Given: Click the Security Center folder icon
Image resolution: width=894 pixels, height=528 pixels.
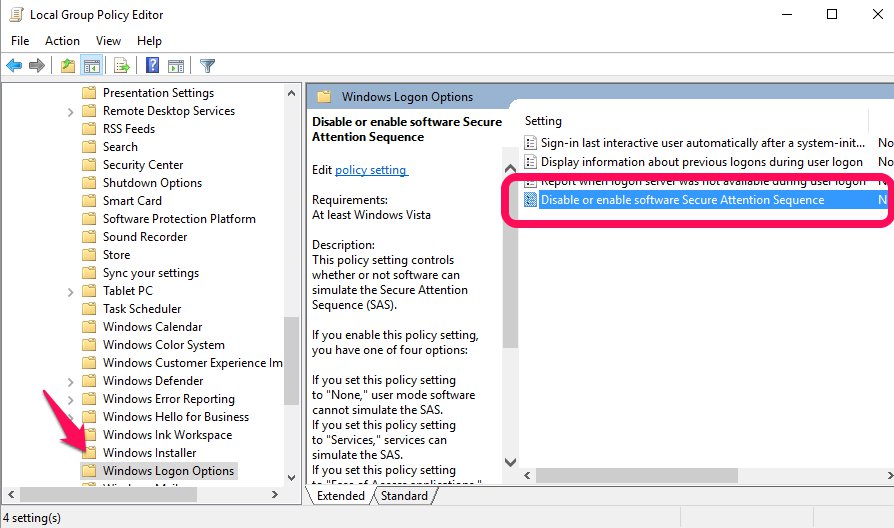Looking at the screenshot, I should [89, 165].
